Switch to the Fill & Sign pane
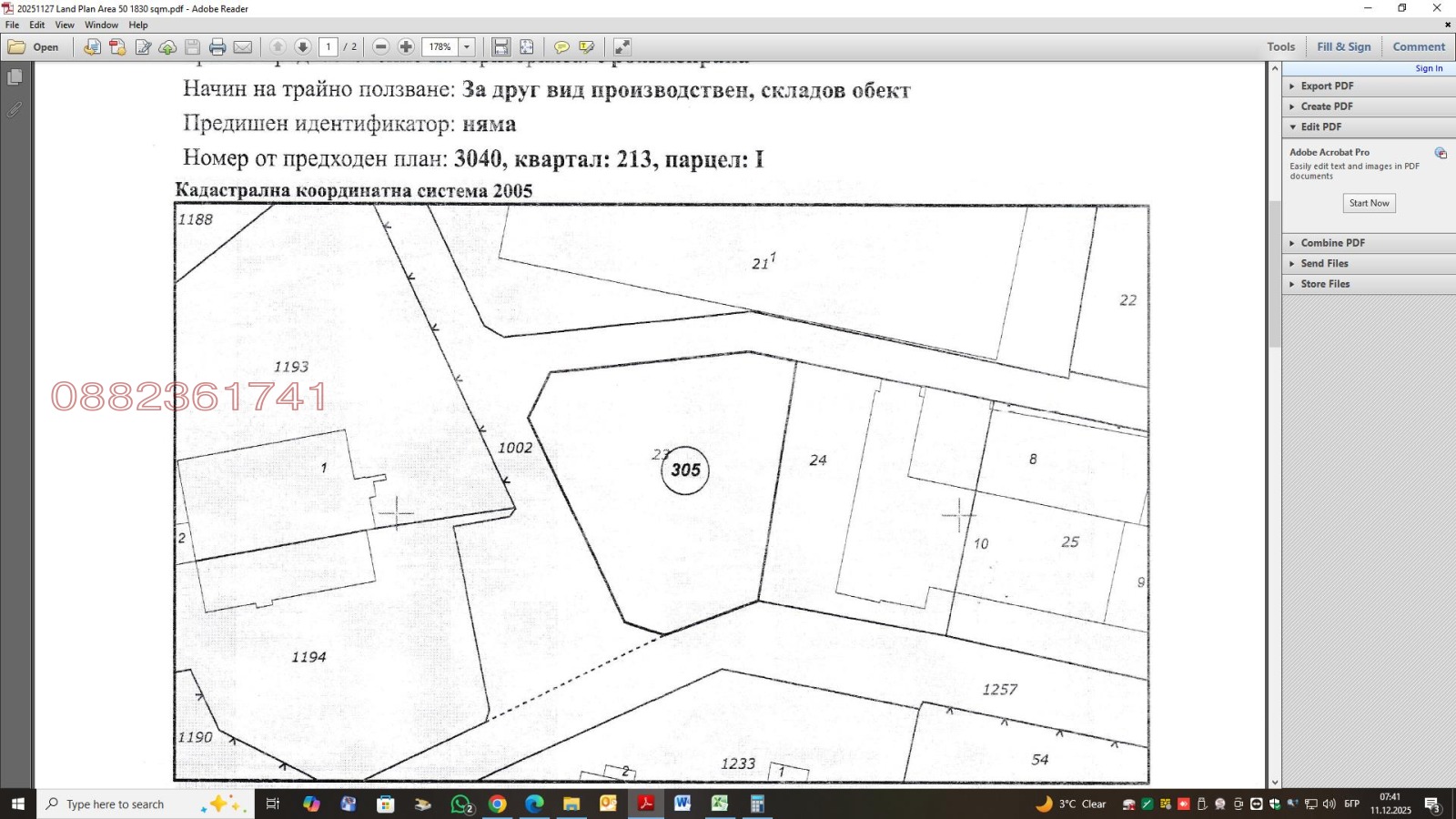 click(x=1343, y=46)
